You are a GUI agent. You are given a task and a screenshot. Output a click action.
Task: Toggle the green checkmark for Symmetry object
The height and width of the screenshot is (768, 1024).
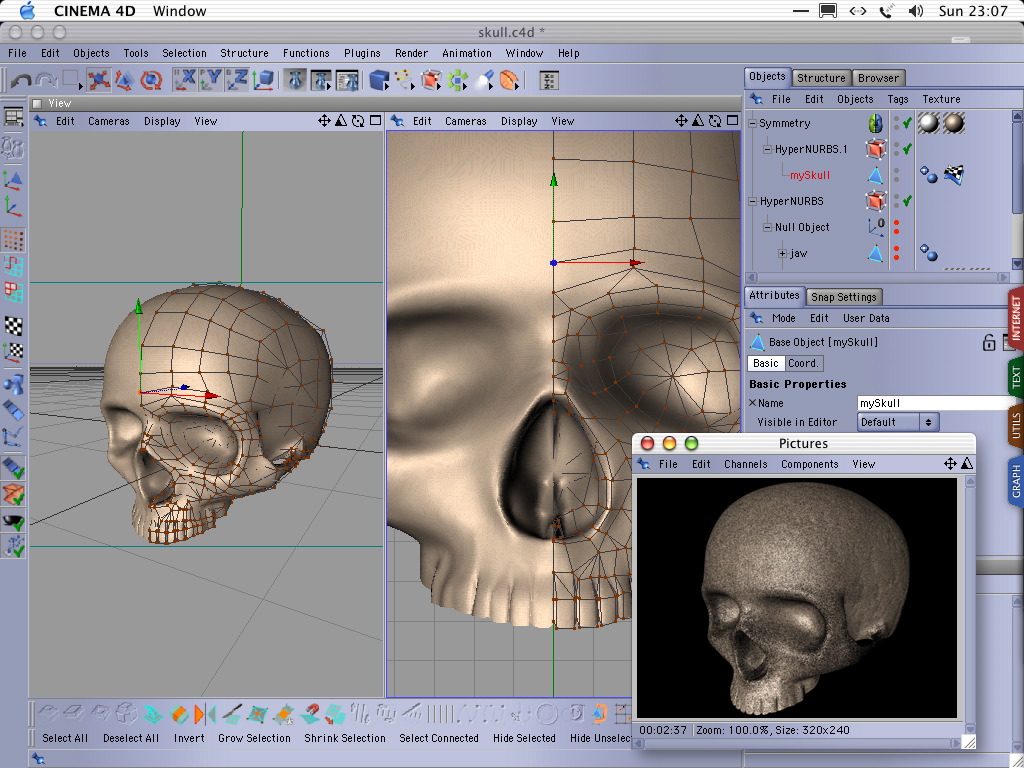[x=907, y=123]
